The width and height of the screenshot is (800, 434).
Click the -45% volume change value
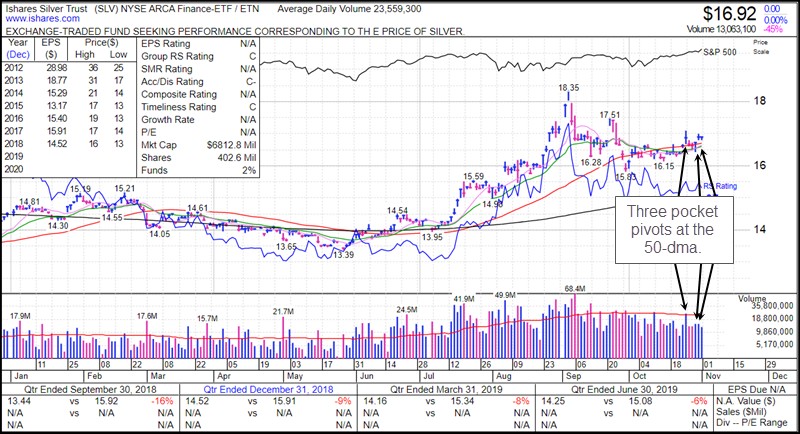773,30
